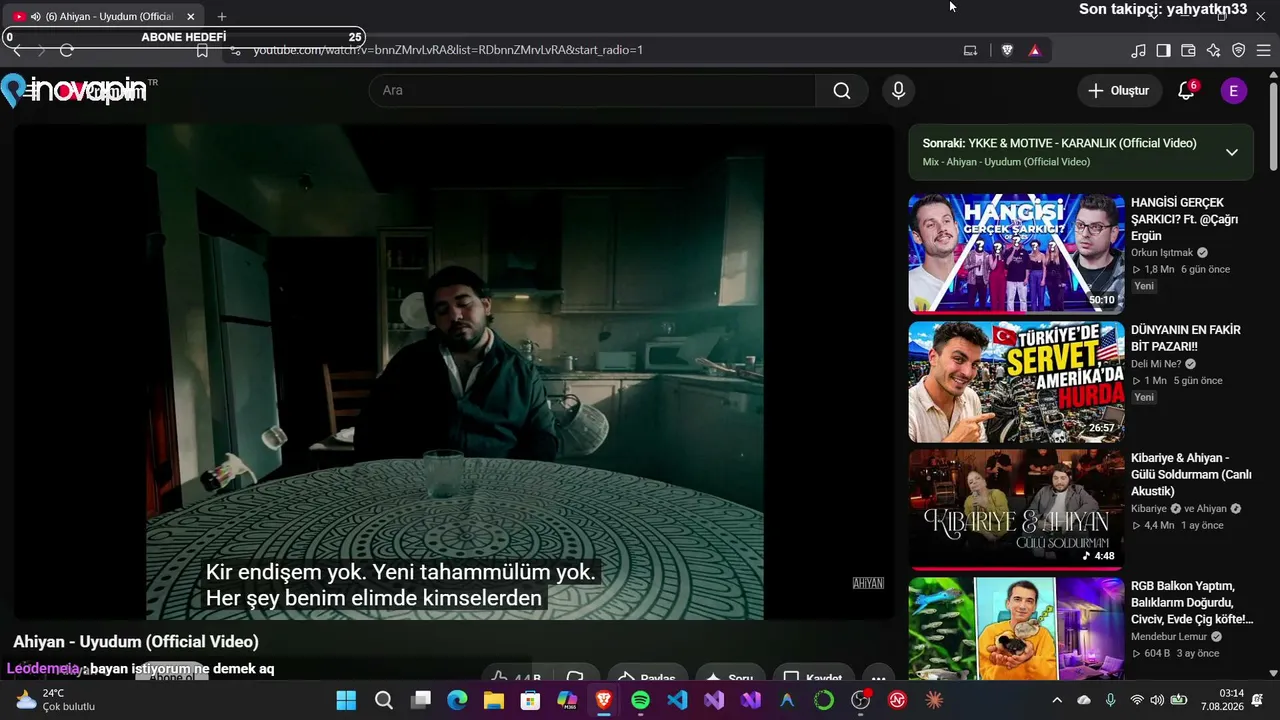This screenshot has height=720, width=1280.
Task: Open microphone icon in system tray
Action: pos(1110,700)
